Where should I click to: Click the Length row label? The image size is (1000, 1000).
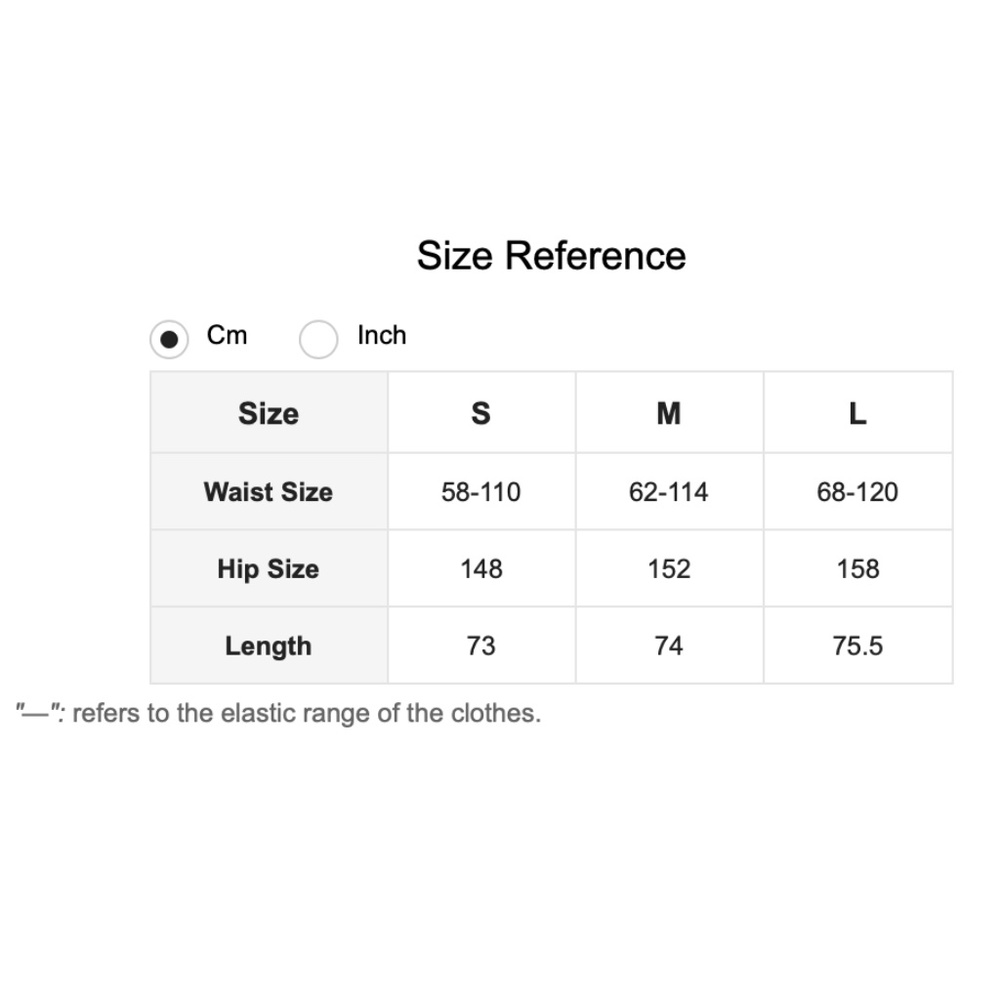pyautogui.click(x=268, y=646)
